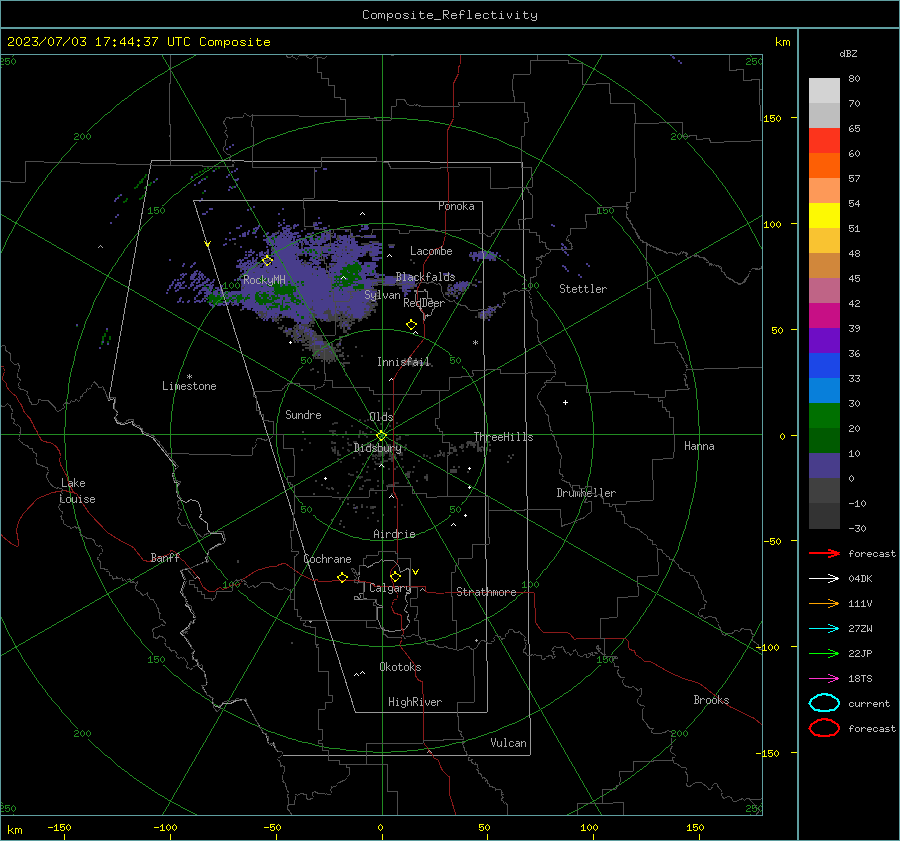Select the white 04DK arrow symbol
900x841 pixels.
[x=824, y=578]
